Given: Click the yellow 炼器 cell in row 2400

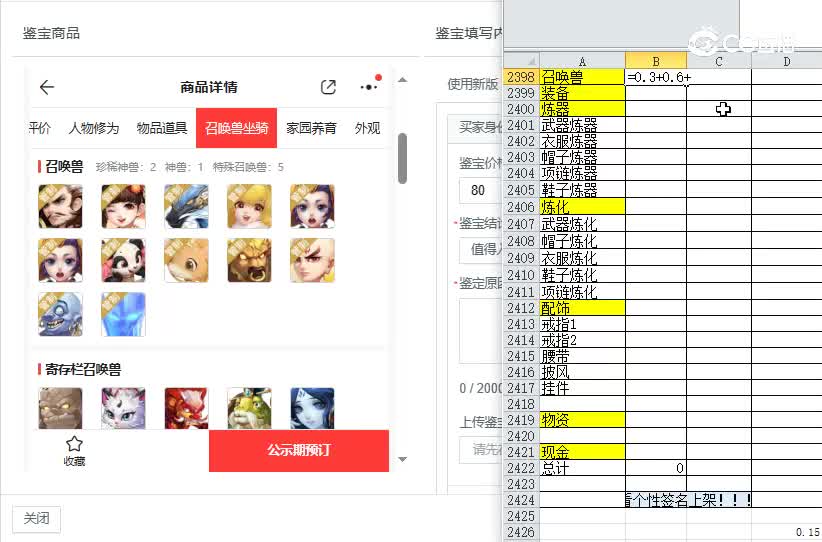Looking at the screenshot, I should point(582,109).
